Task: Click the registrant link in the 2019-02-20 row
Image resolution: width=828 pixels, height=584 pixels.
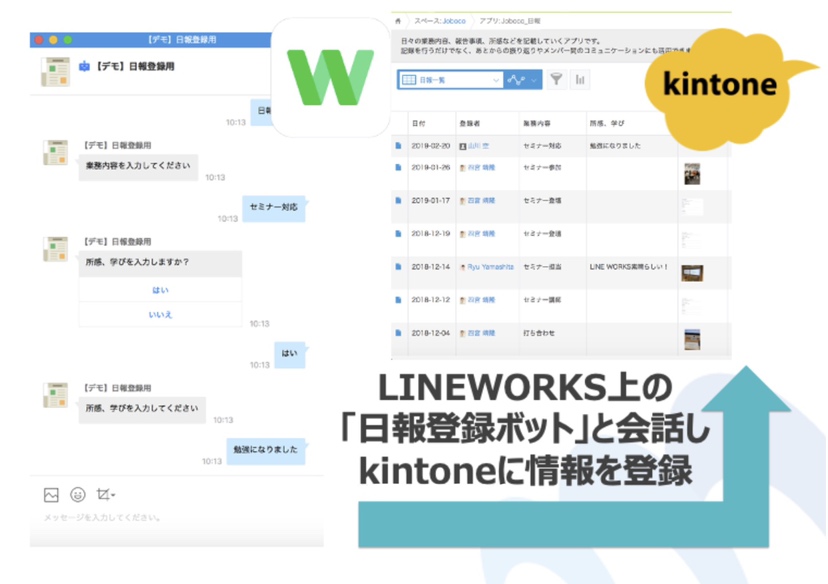Action: point(478,146)
